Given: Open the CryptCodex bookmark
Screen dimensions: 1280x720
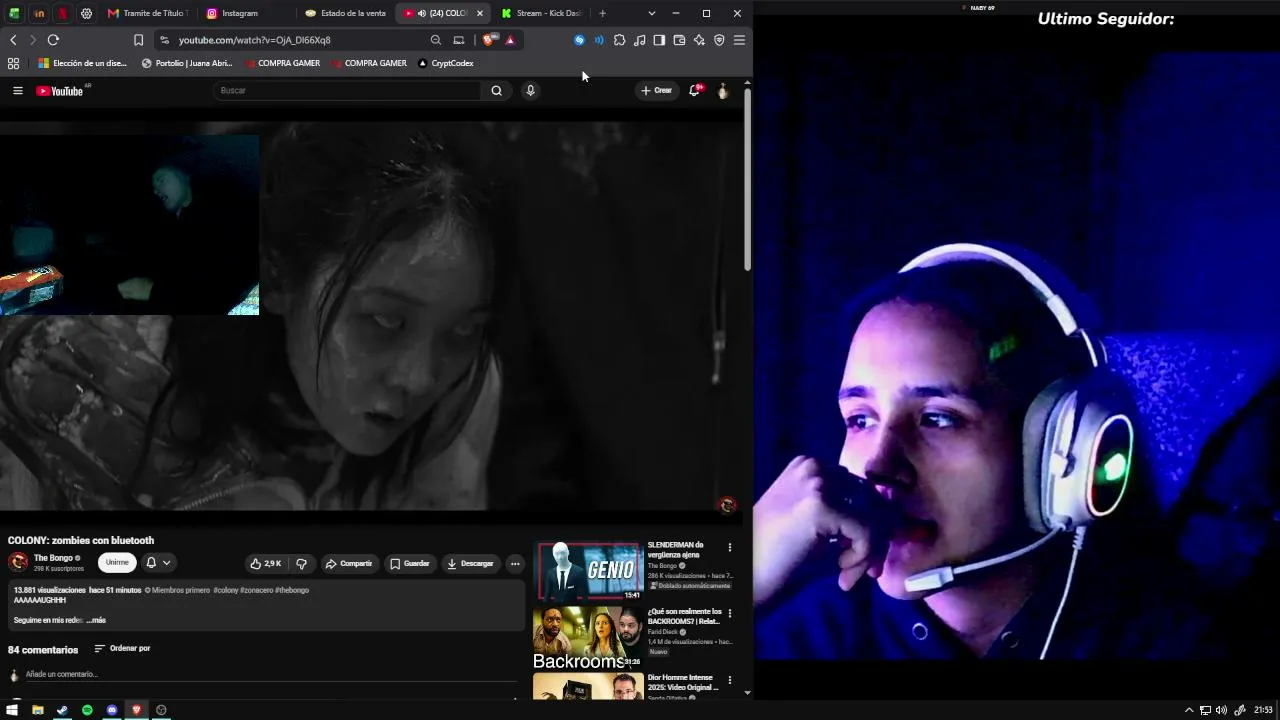Looking at the screenshot, I should [x=445, y=63].
